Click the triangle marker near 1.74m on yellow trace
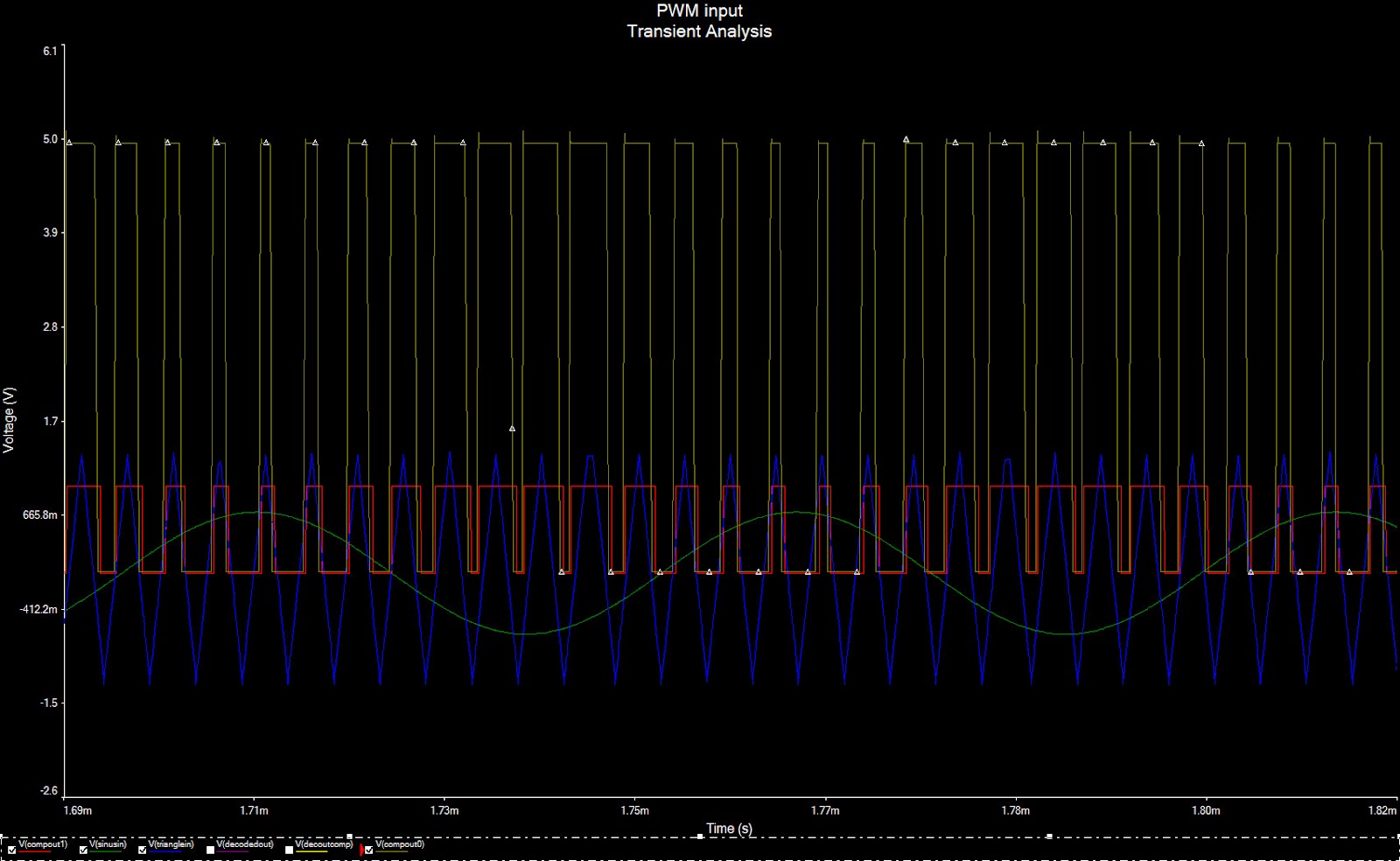 (512, 428)
